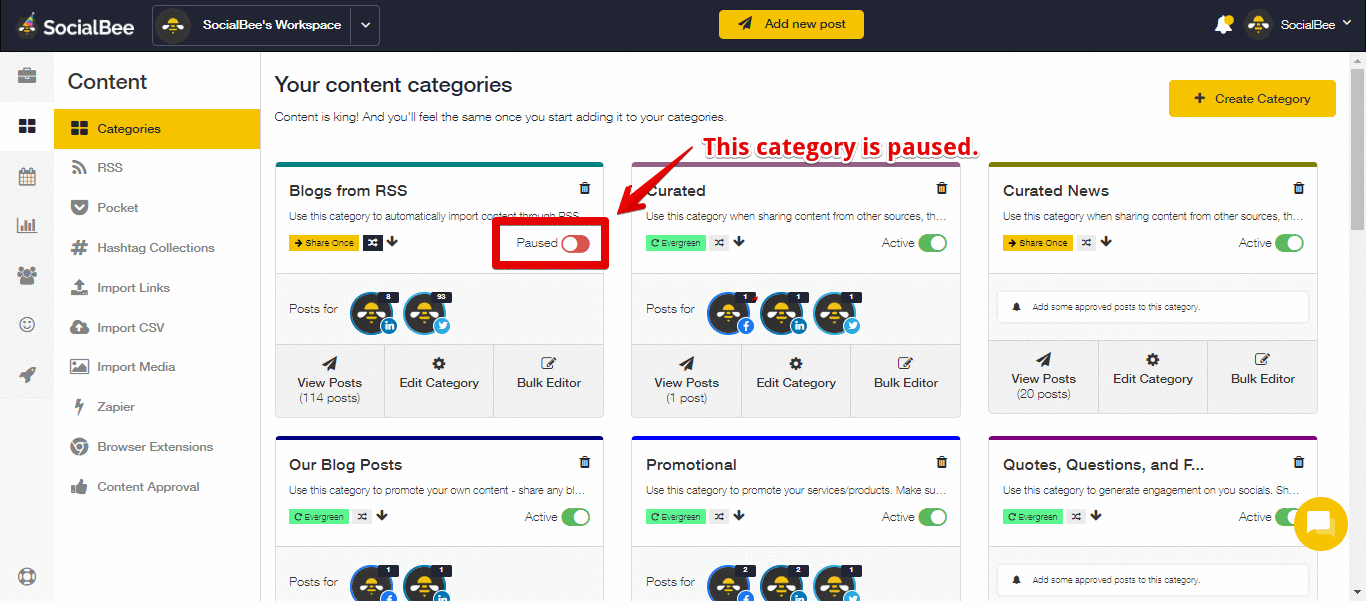The image size is (1366, 605).
Task: Disable the Active switch on Our Blog Posts
Action: [x=576, y=517]
